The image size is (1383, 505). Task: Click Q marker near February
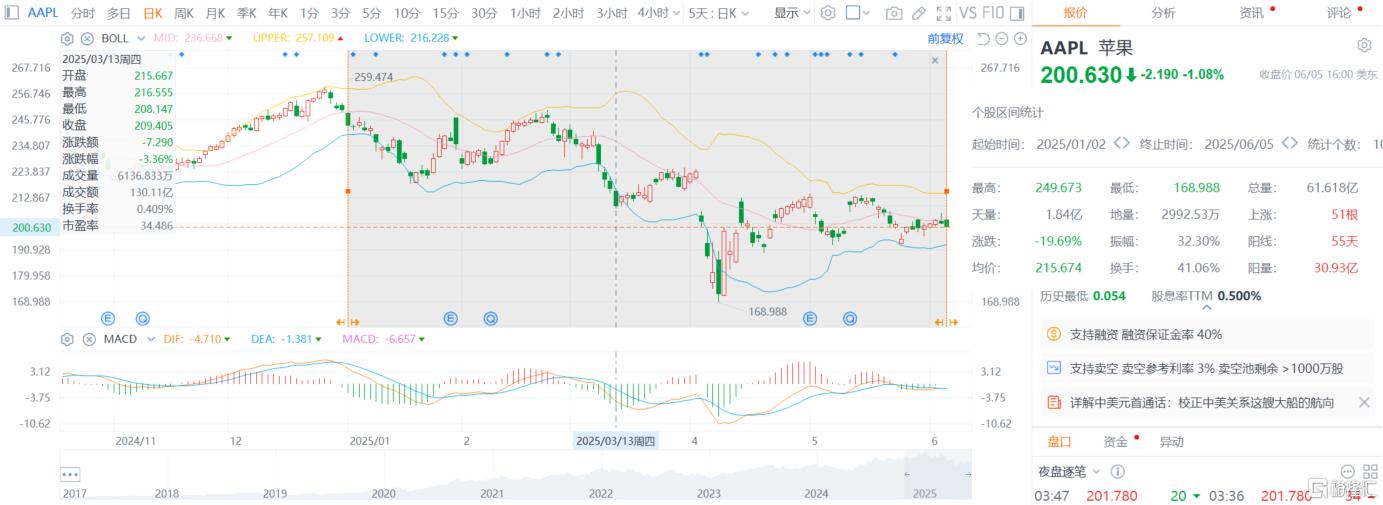[x=490, y=318]
